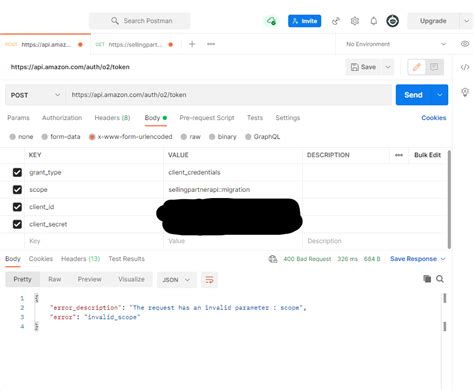Image resolution: width=474 pixels, height=392 pixels.
Task: Click the Save button
Action: (364, 67)
